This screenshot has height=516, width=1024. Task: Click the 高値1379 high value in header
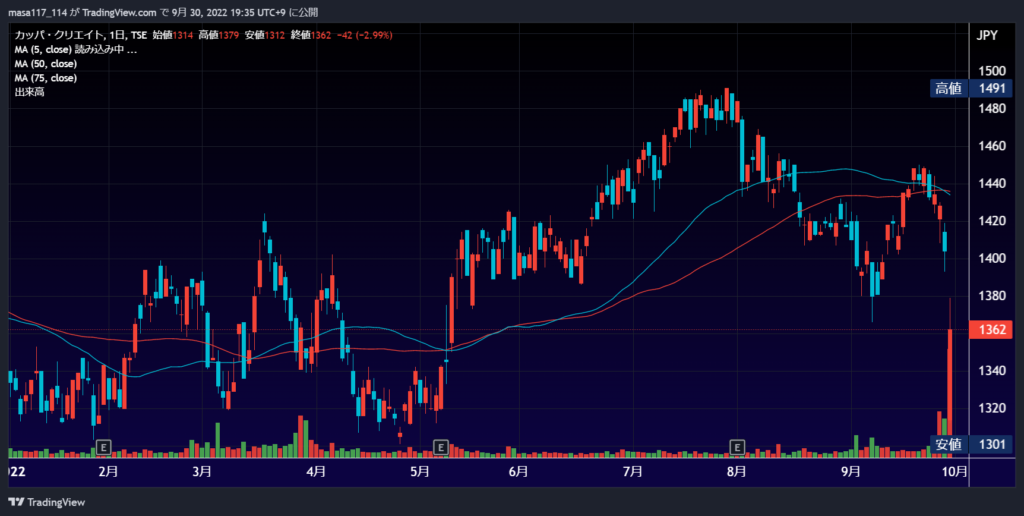219,35
